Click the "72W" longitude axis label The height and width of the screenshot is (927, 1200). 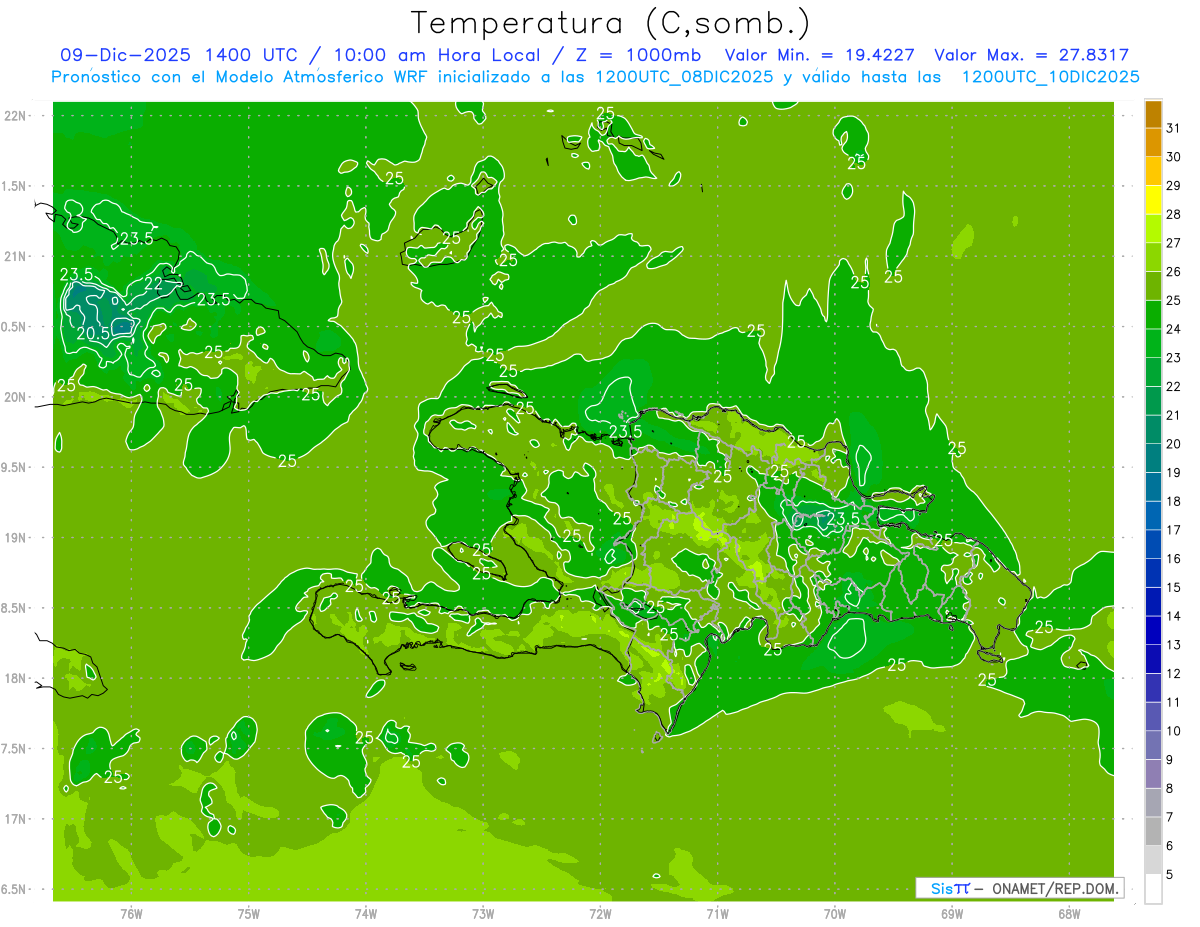coord(600,913)
